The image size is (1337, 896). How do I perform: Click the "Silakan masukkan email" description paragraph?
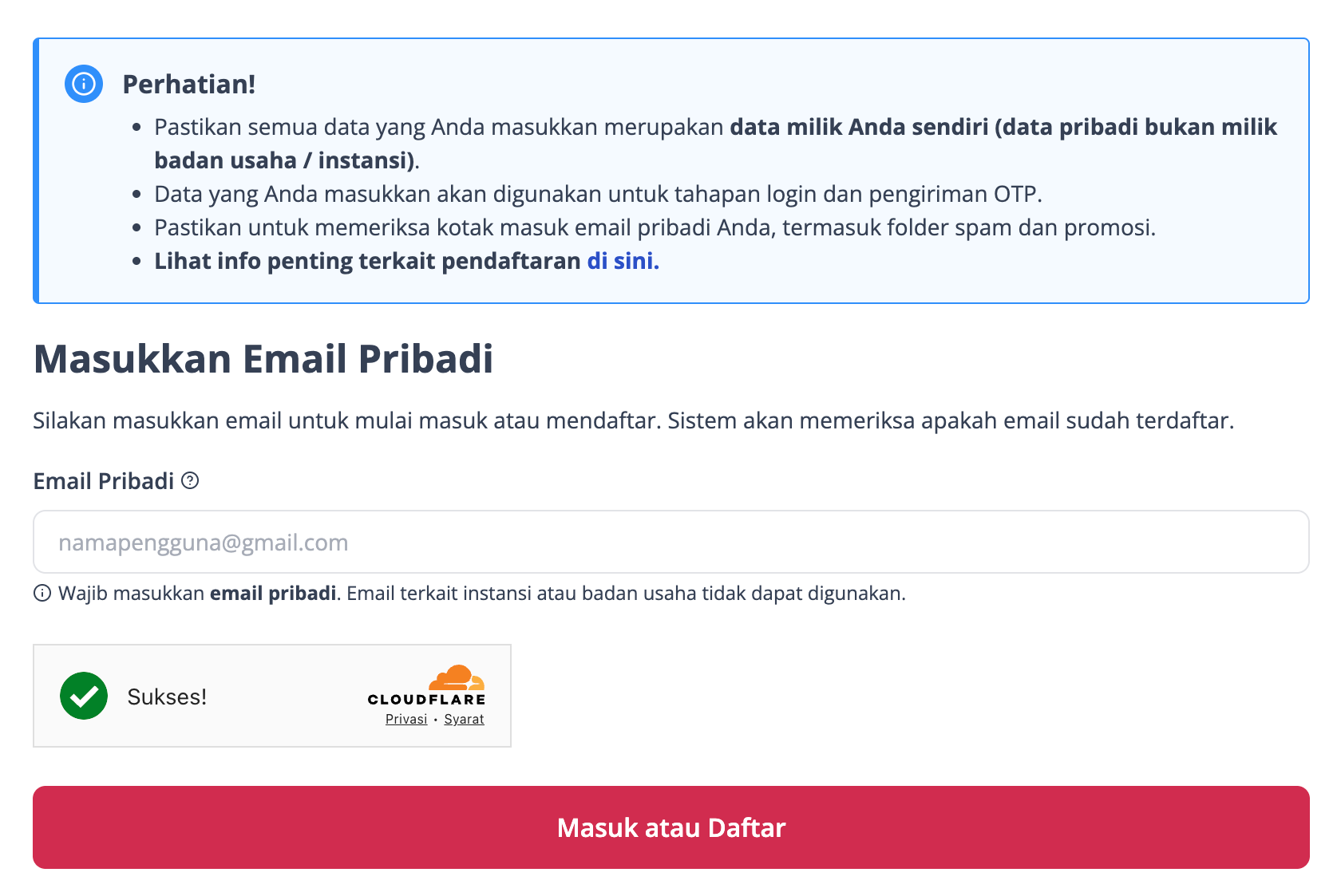click(x=634, y=420)
